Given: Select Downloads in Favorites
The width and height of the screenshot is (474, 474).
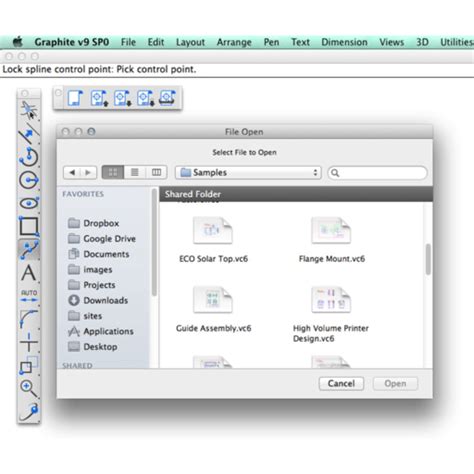Looking at the screenshot, I should point(98,300).
